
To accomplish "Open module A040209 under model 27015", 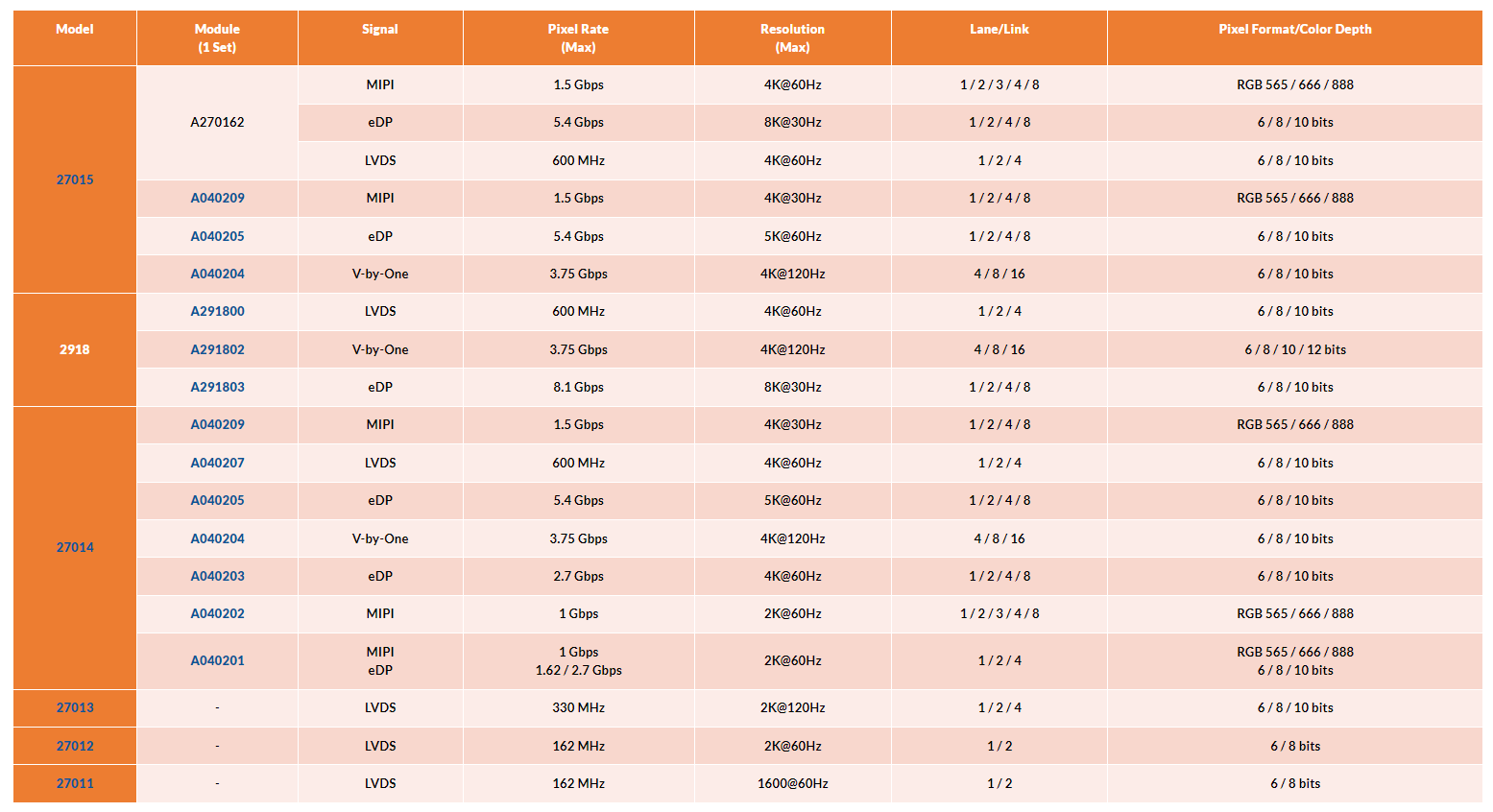I will pos(217,198).
